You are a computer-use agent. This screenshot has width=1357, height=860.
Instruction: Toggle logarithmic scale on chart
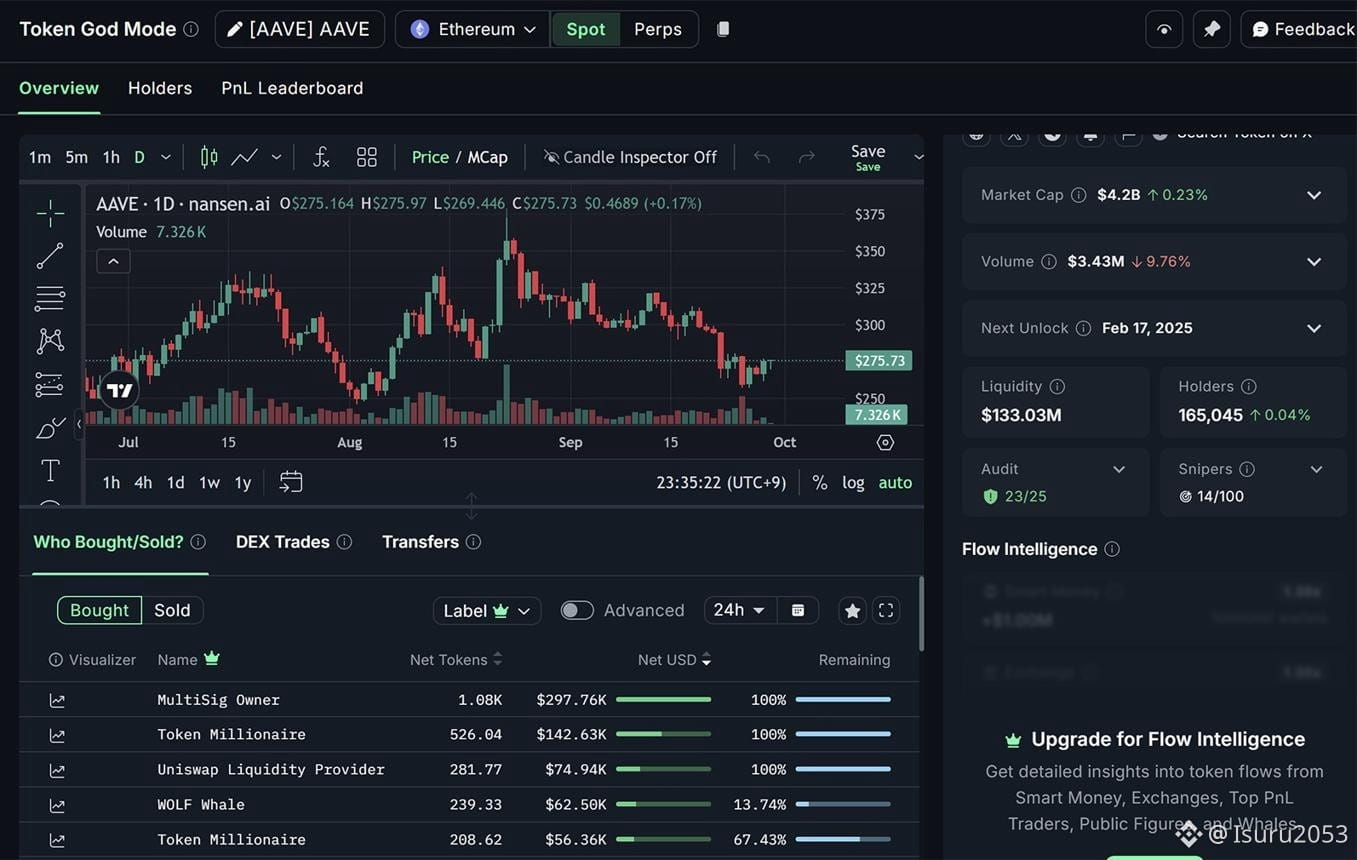853,482
